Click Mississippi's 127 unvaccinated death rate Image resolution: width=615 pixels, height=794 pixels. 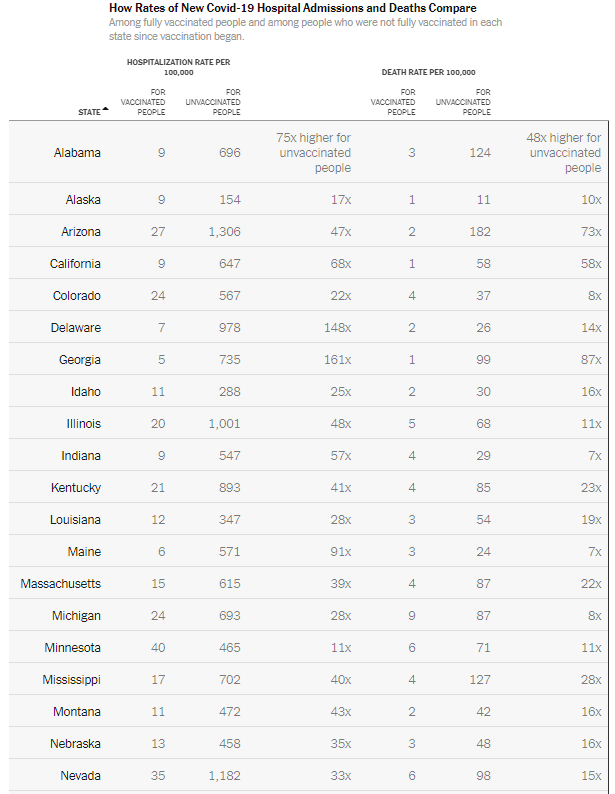480,679
